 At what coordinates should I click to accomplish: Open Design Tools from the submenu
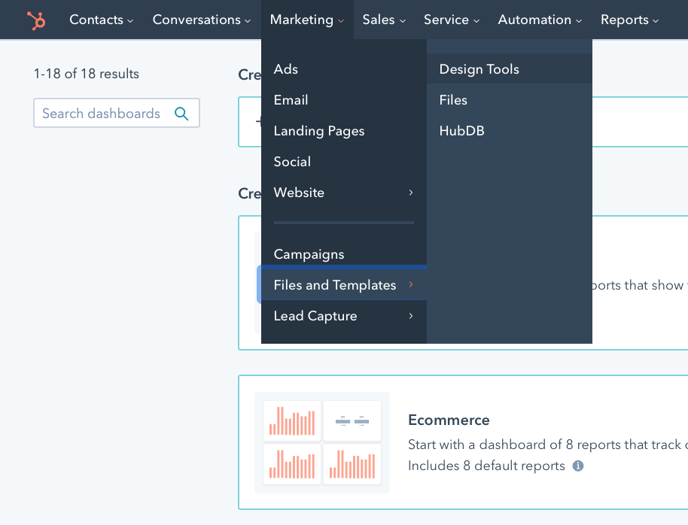(509, 69)
